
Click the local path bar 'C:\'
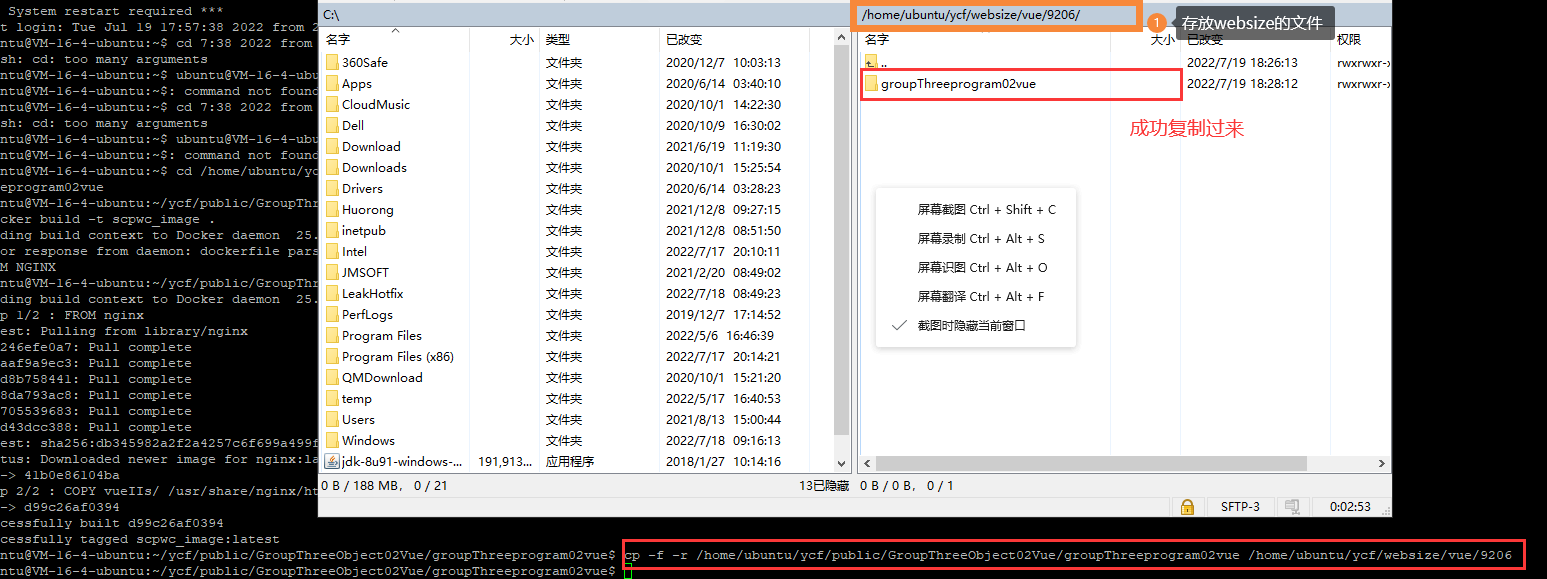tap(584, 15)
